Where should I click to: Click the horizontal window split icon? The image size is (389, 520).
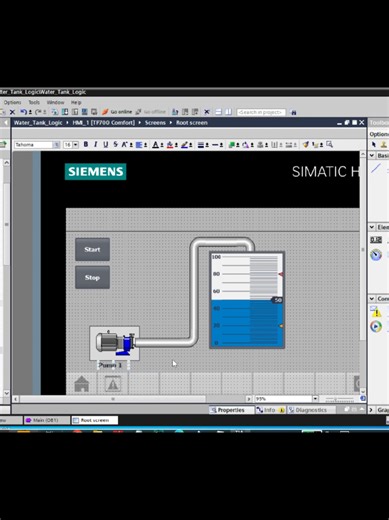[218, 112]
